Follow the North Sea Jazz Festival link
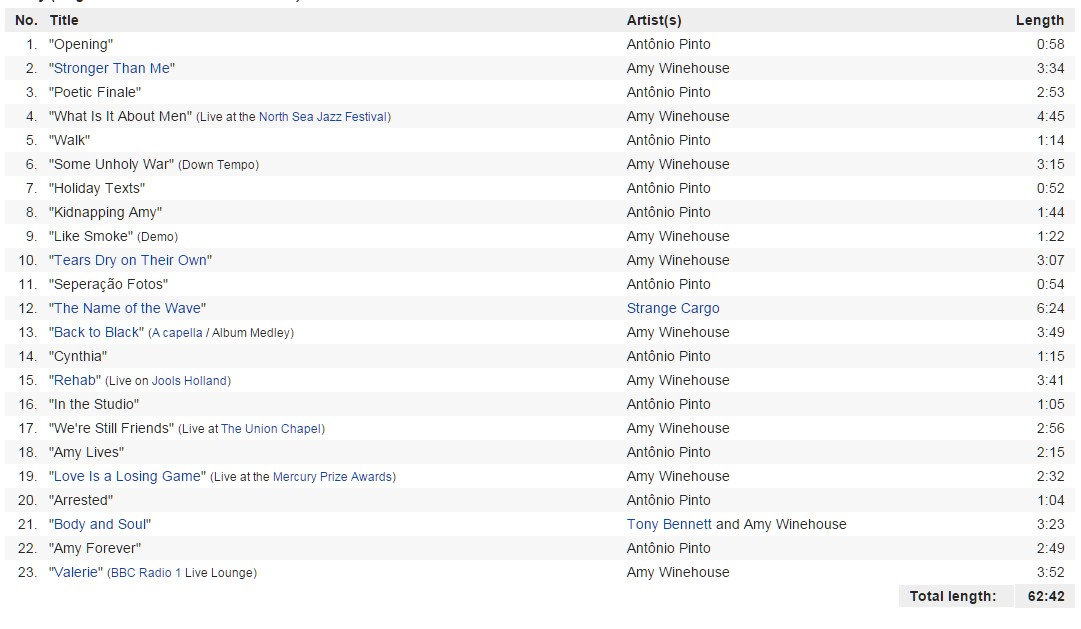The height and width of the screenshot is (629, 1081). 322,117
